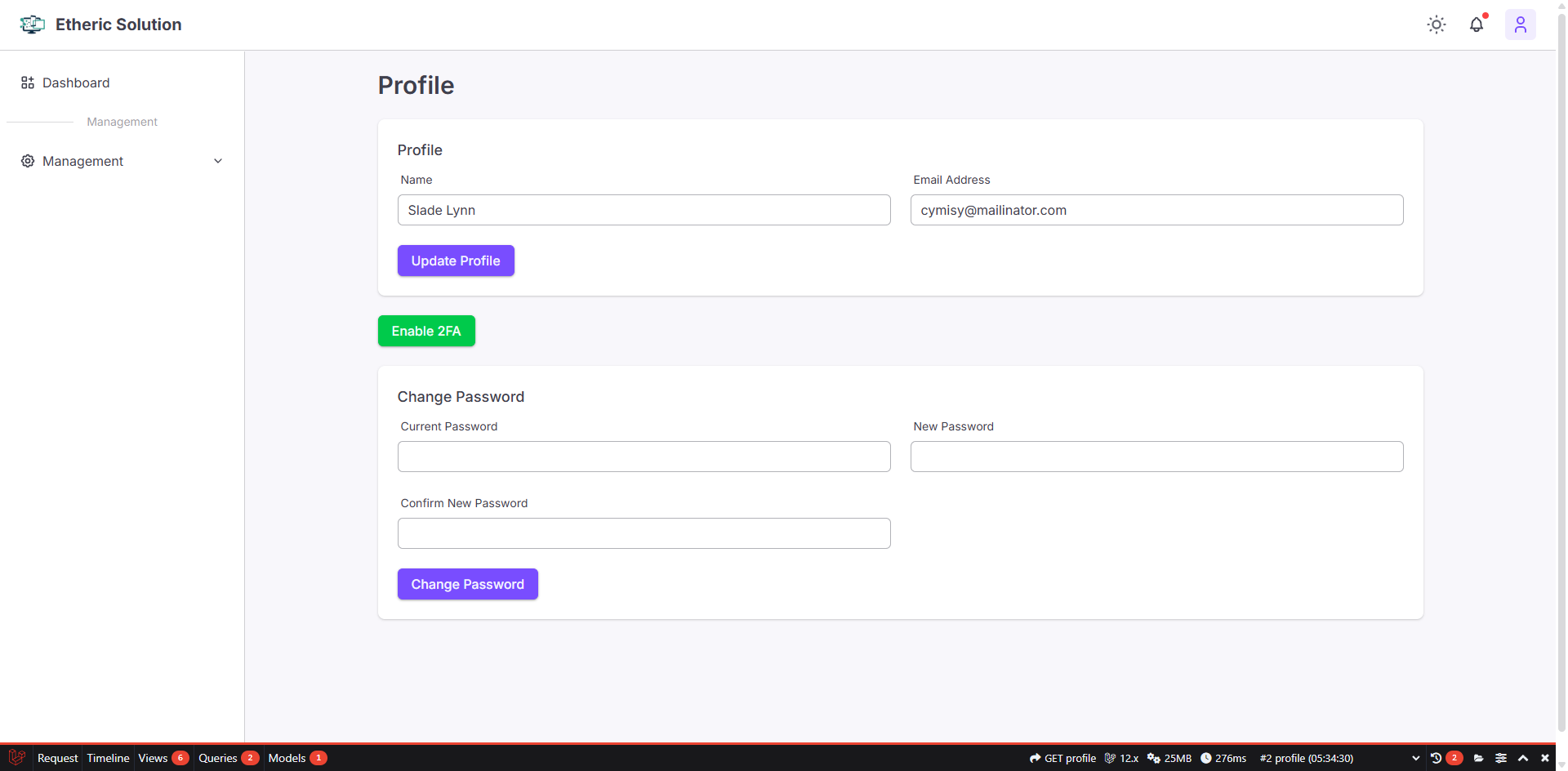Switch to Queries debugbar tab
The image size is (1568, 771).
pyautogui.click(x=218, y=758)
